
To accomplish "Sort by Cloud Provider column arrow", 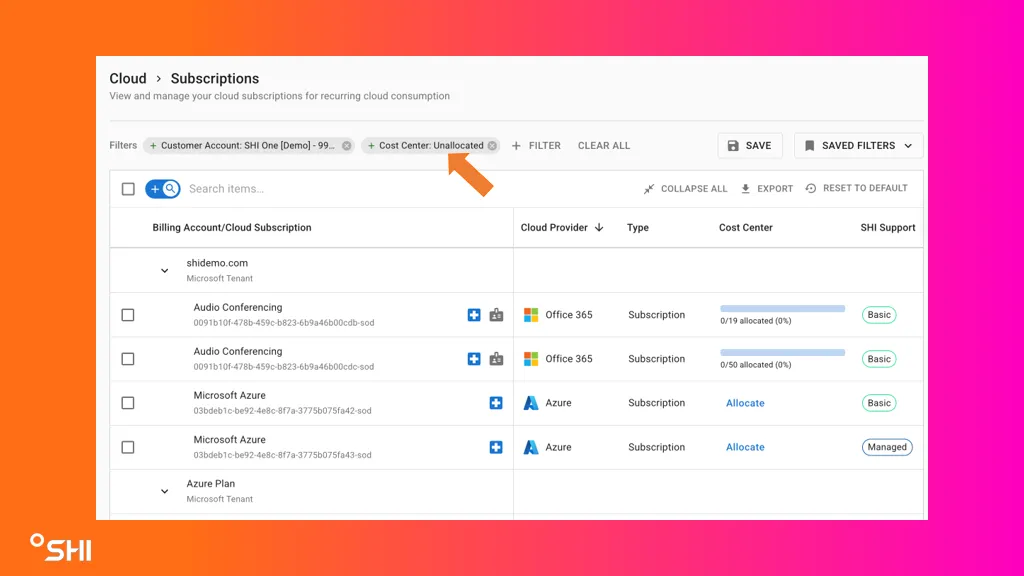I will 599,227.
